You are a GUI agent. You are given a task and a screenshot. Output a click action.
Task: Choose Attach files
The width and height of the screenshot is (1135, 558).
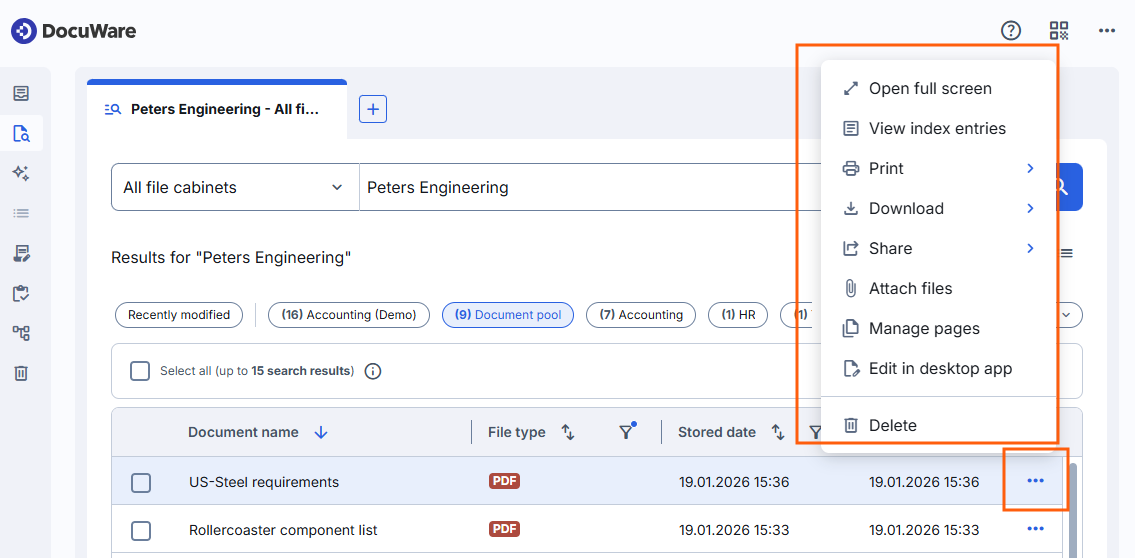939,289
